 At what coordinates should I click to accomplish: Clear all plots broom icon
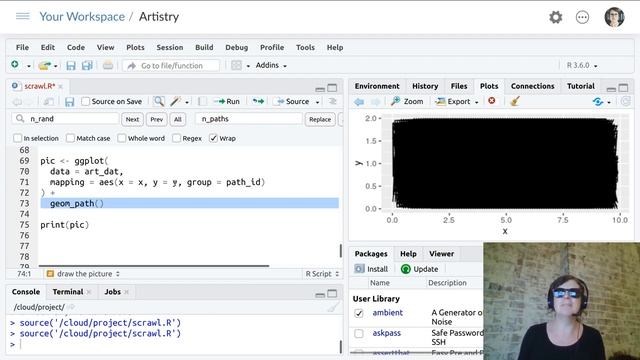[x=515, y=101]
